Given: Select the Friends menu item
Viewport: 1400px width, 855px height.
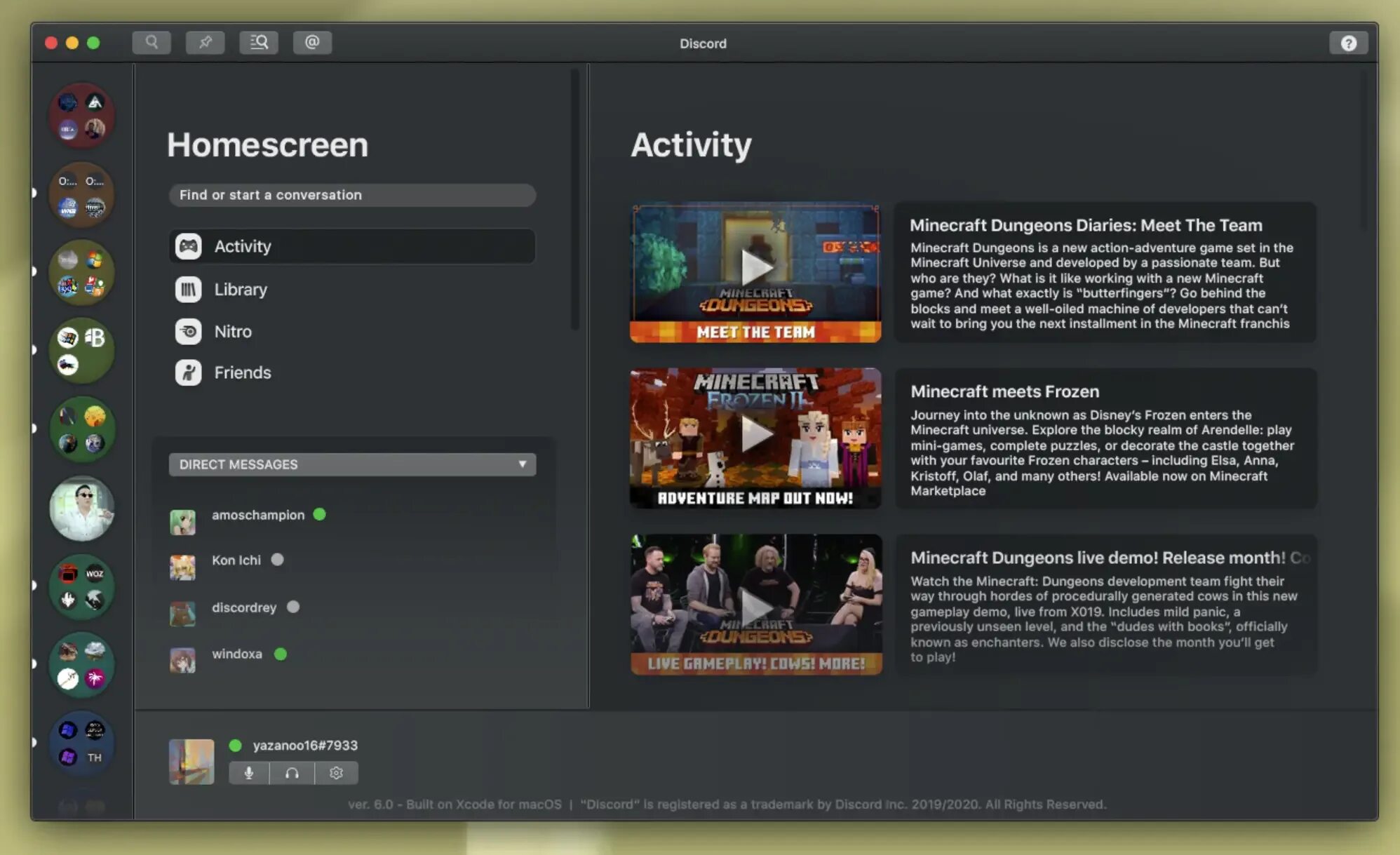Looking at the screenshot, I should 242,372.
